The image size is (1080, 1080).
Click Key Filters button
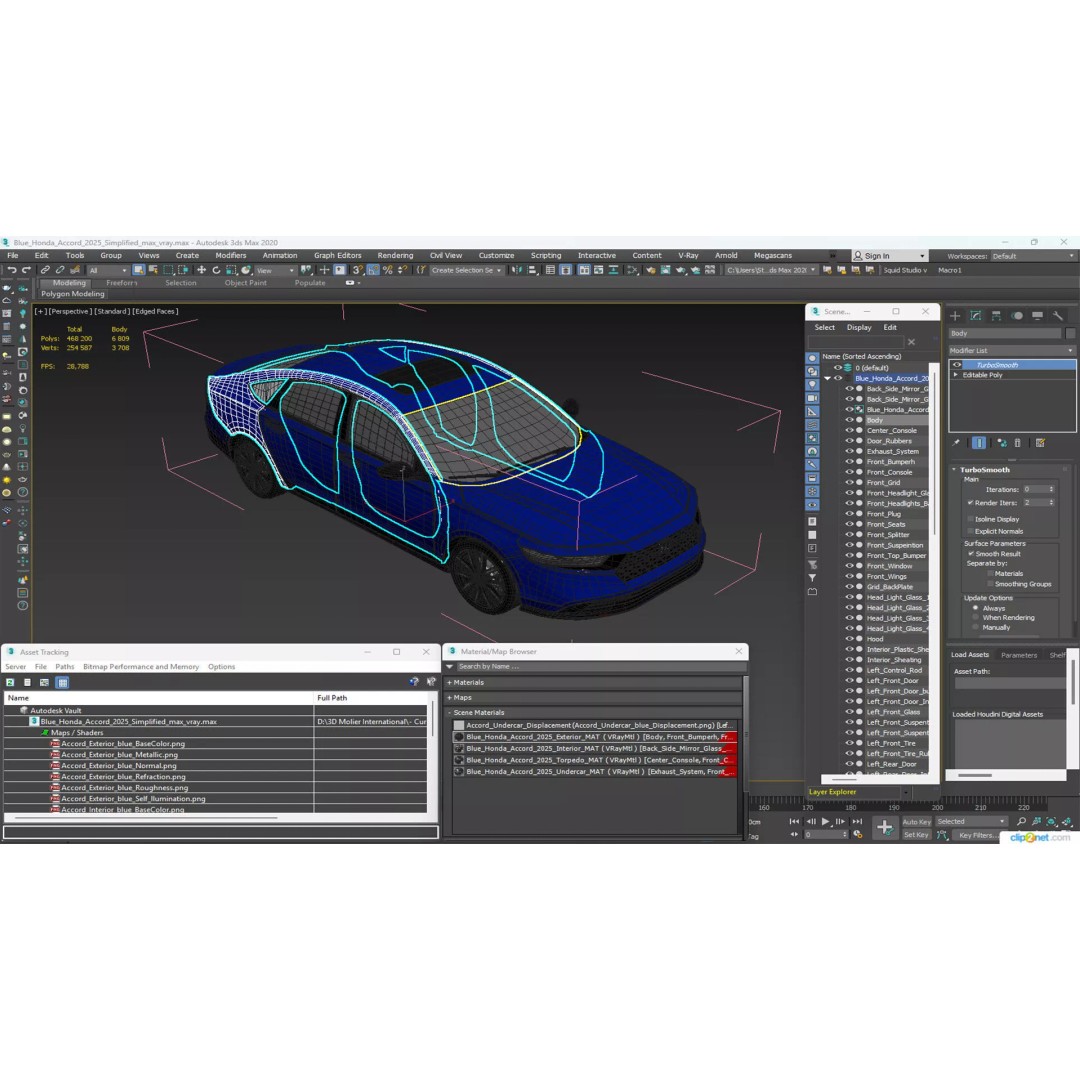(977, 835)
